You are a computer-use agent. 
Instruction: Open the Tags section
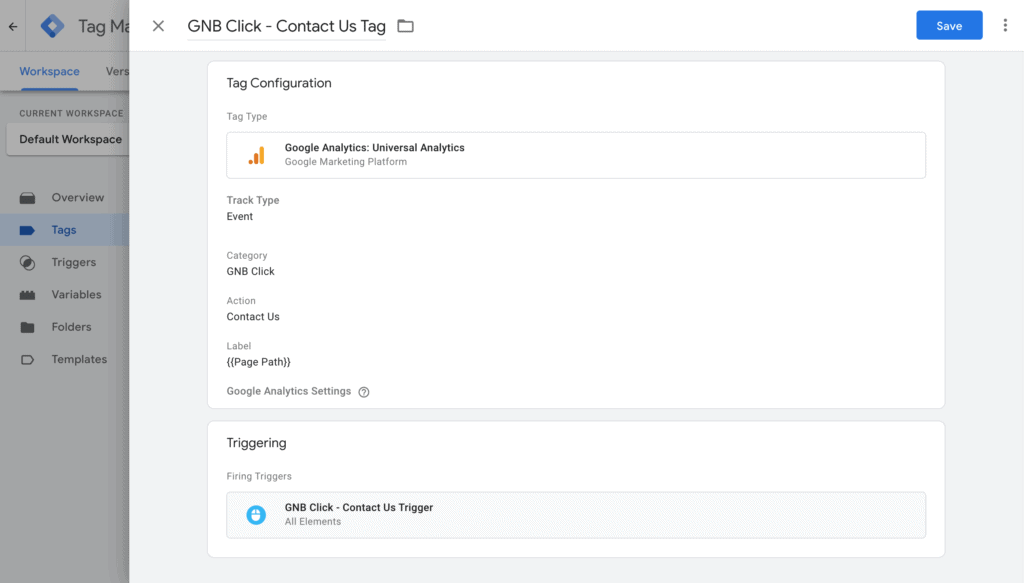click(65, 230)
